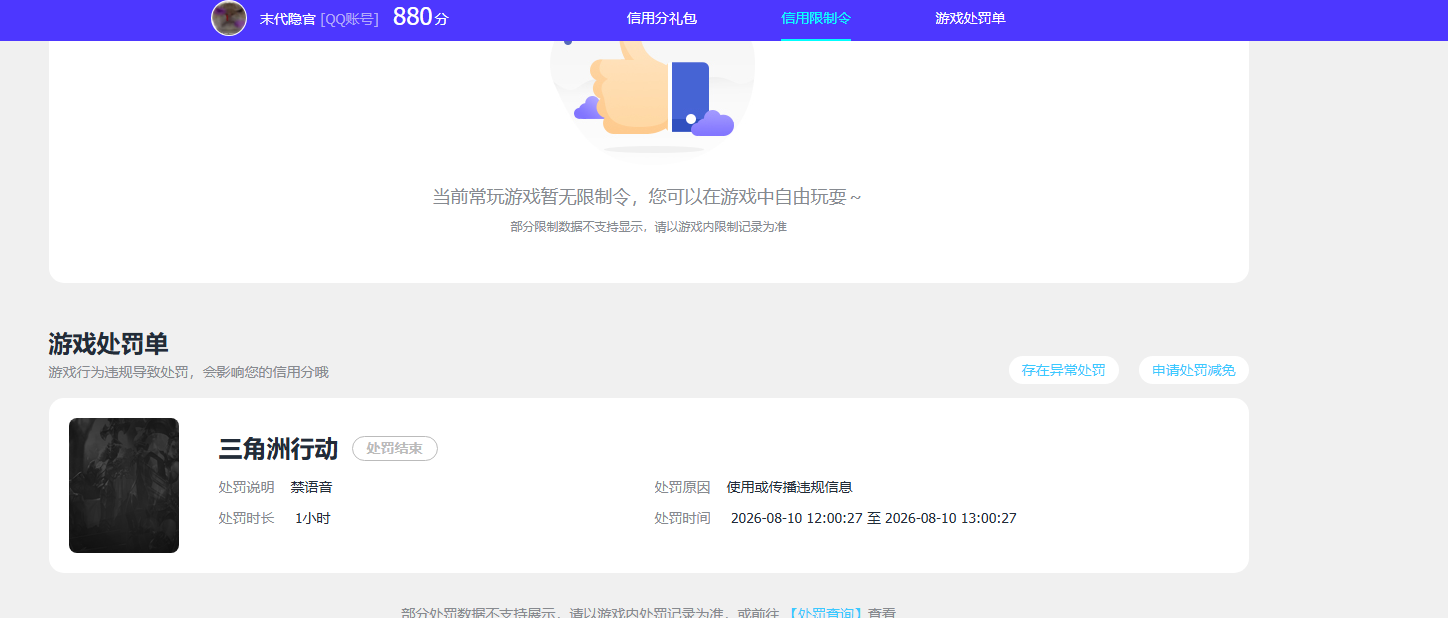Click 使用或传播违规信息 reason text
Image resolution: width=1448 pixels, height=618 pixels.
(x=790, y=487)
